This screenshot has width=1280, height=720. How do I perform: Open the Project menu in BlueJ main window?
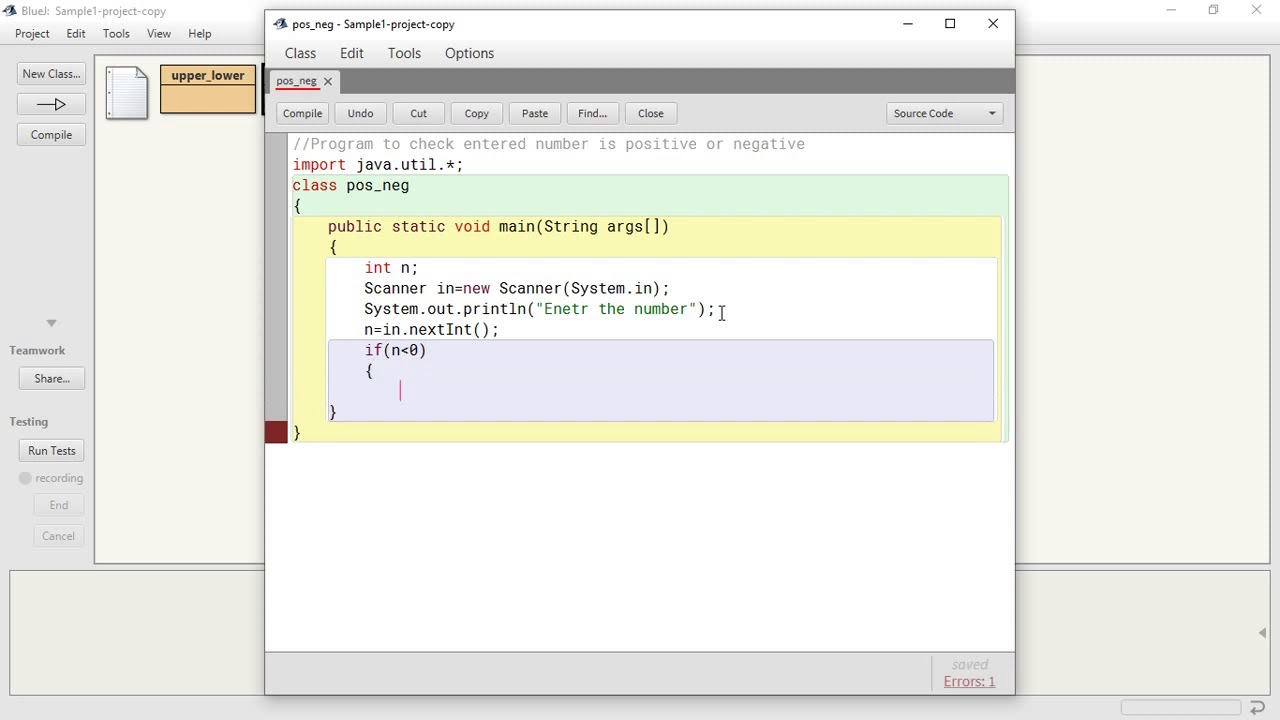click(32, 33)
